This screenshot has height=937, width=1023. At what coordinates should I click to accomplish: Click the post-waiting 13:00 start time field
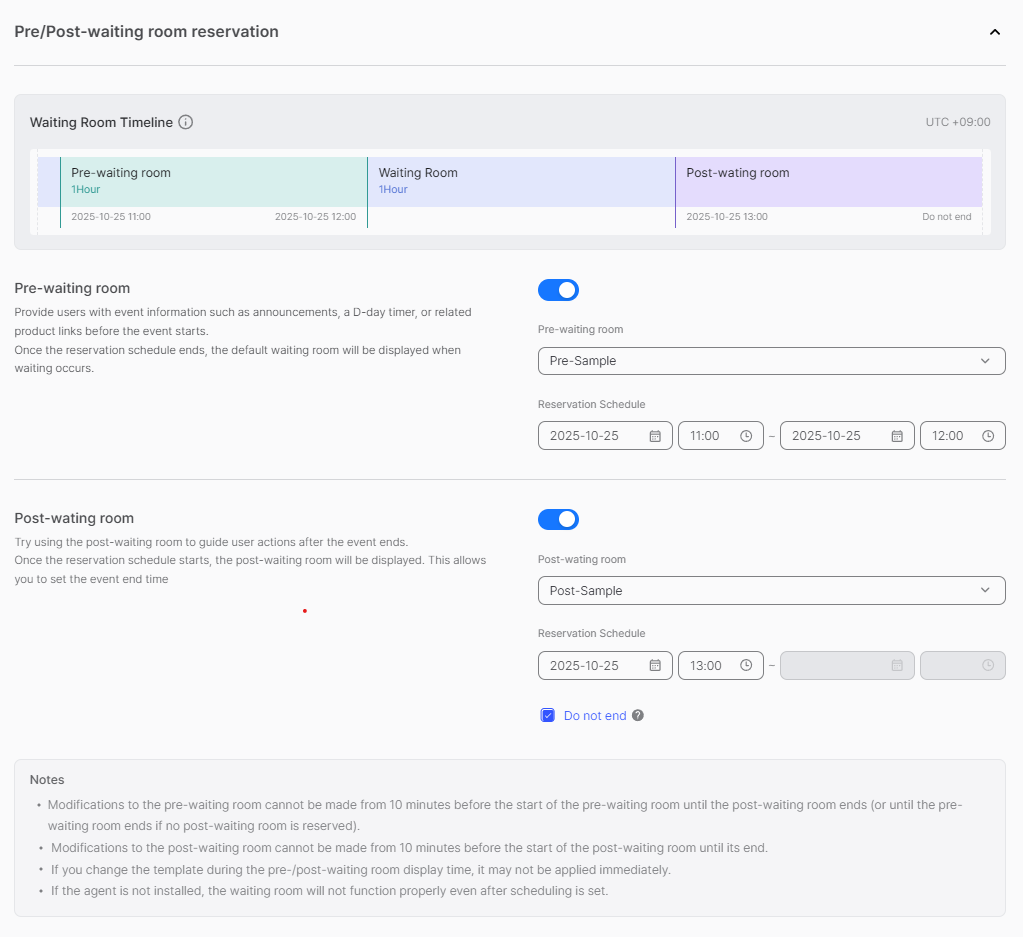tap(710, 666)
